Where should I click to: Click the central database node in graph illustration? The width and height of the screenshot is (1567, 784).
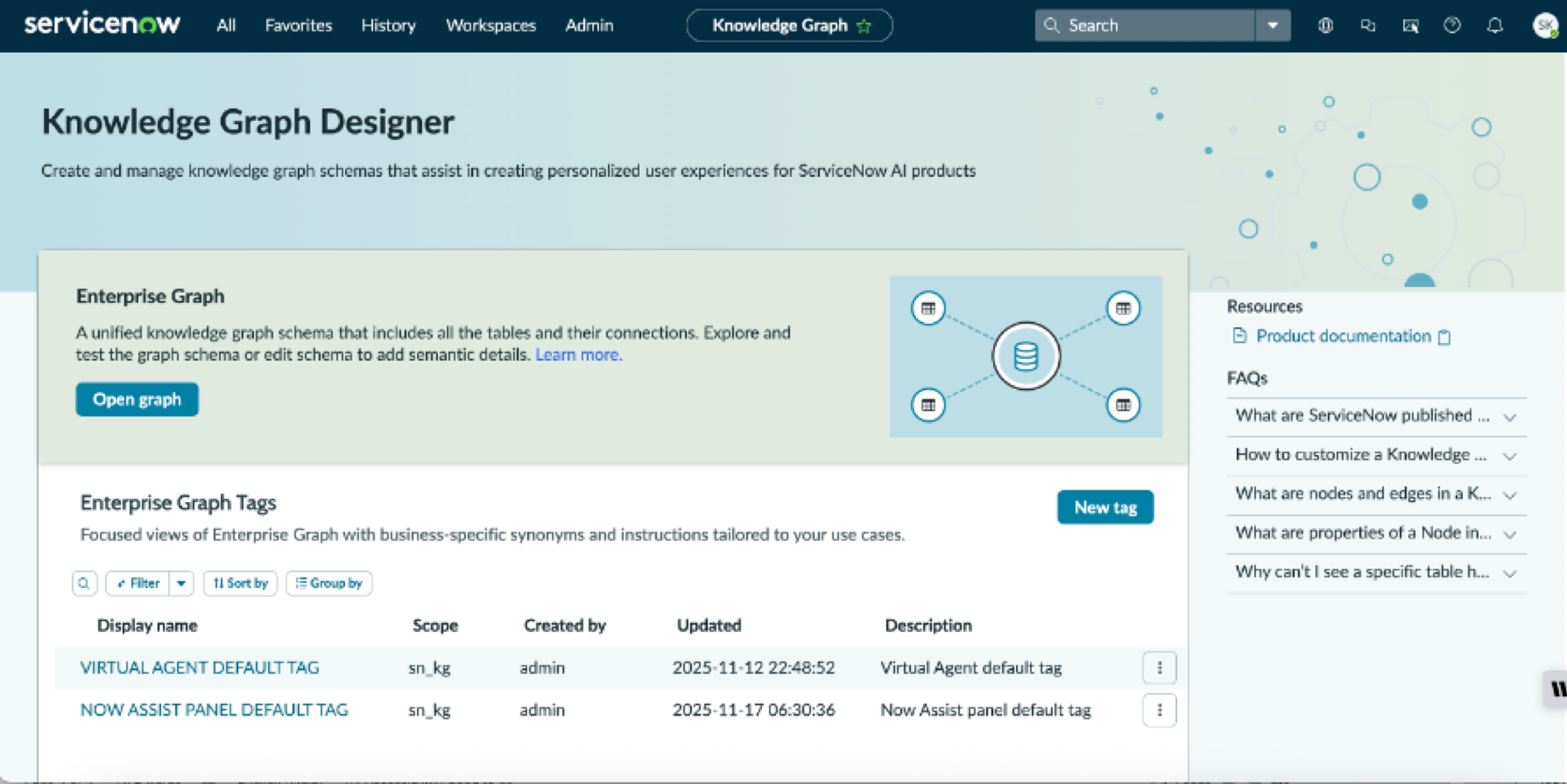click(1026, 356)
